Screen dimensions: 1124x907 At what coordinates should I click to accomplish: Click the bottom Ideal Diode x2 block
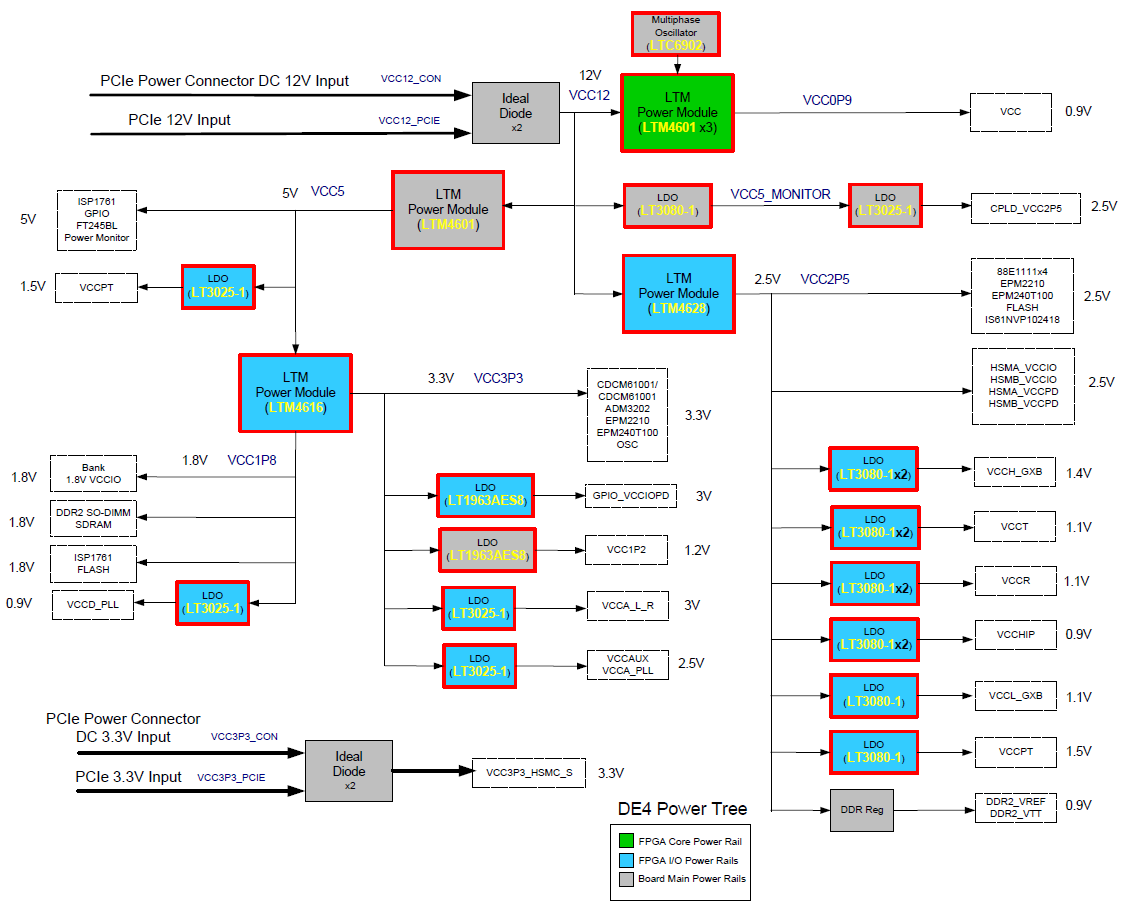(348, 771)
